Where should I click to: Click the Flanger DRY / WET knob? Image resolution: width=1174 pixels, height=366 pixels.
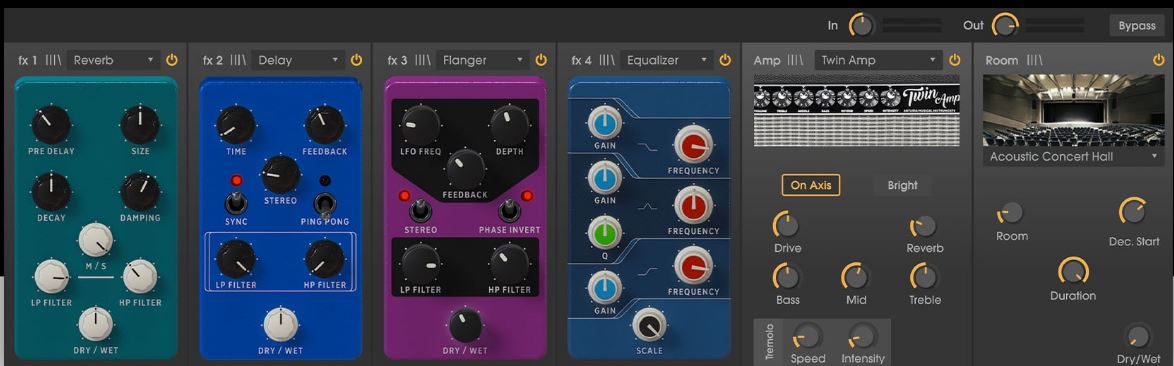pyautogui.click(x=465, y=325)
